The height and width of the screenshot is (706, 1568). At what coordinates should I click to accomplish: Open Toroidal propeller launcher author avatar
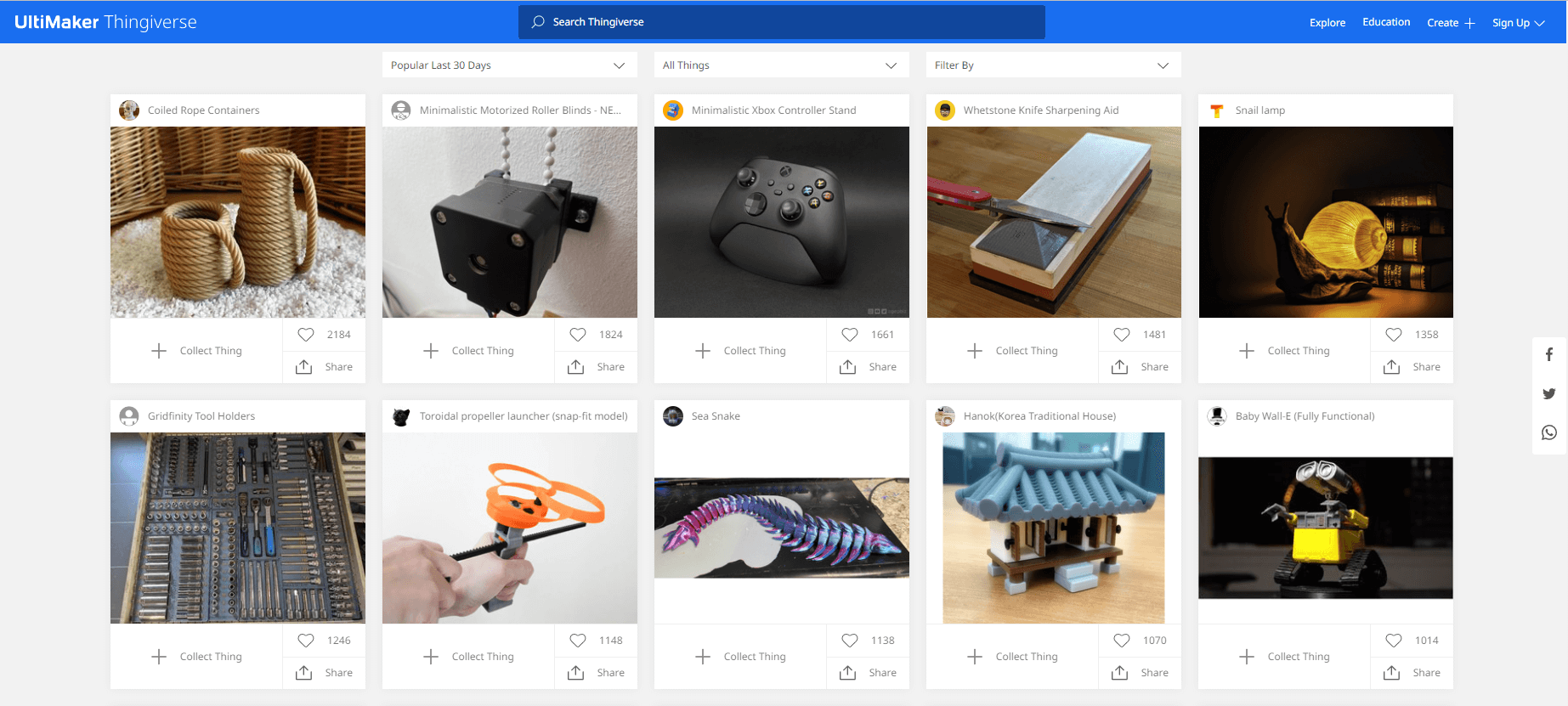[x=401, y=416]
